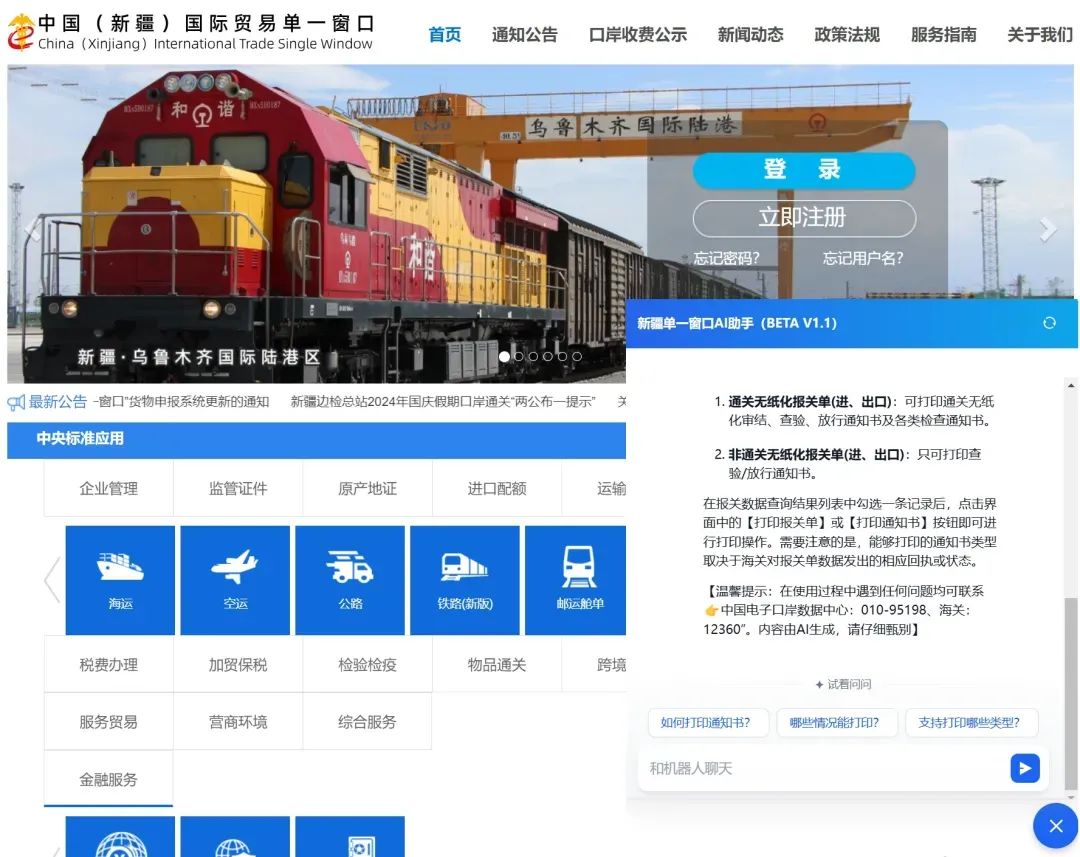Go to the next banner slide arrow
Image resolution: width=1080 pixels, height=857 pixels.
click(1048, 229)
